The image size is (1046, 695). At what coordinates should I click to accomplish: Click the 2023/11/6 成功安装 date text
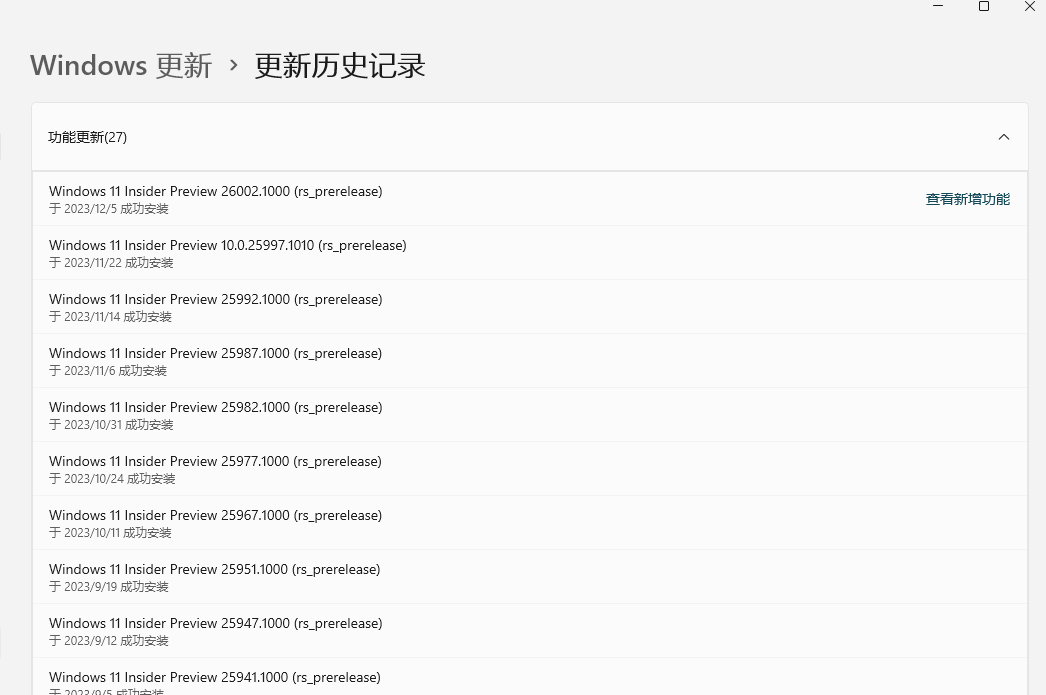(x=108, y=371)
